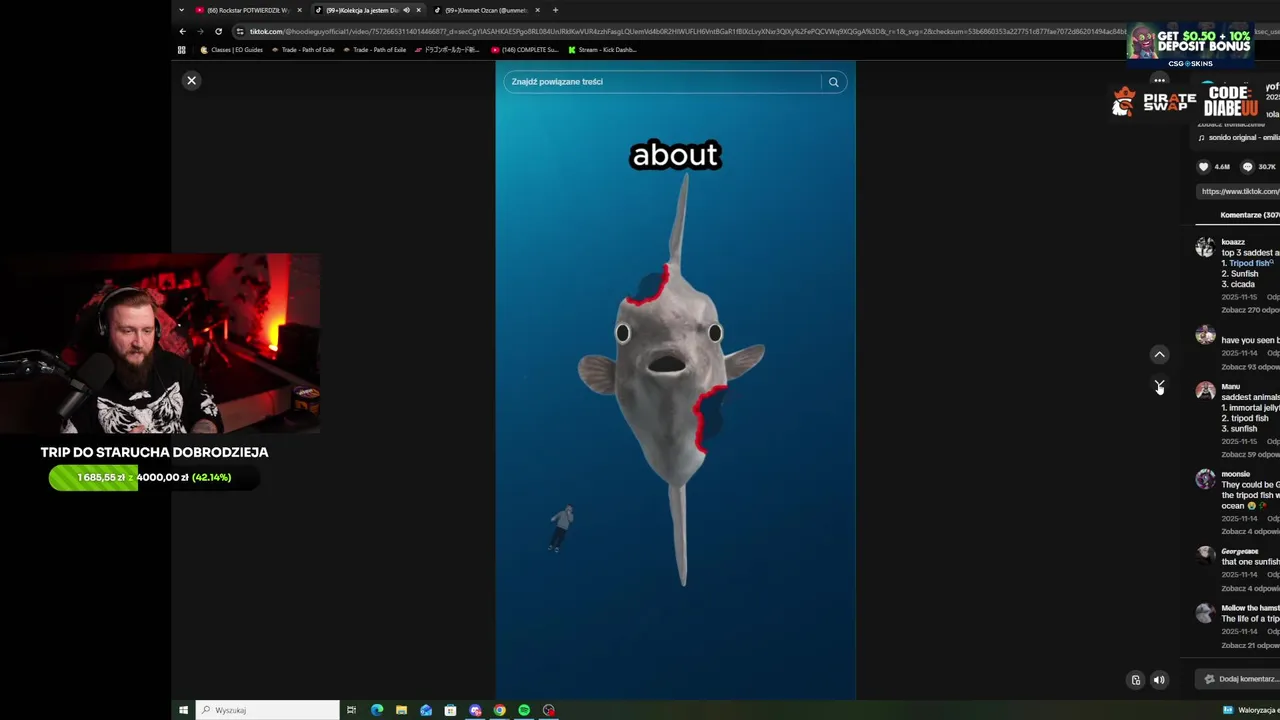
Task: Open the '(146) COMPLETE Su...' YouTube bookmark
Action: click(x=525, y=49)
